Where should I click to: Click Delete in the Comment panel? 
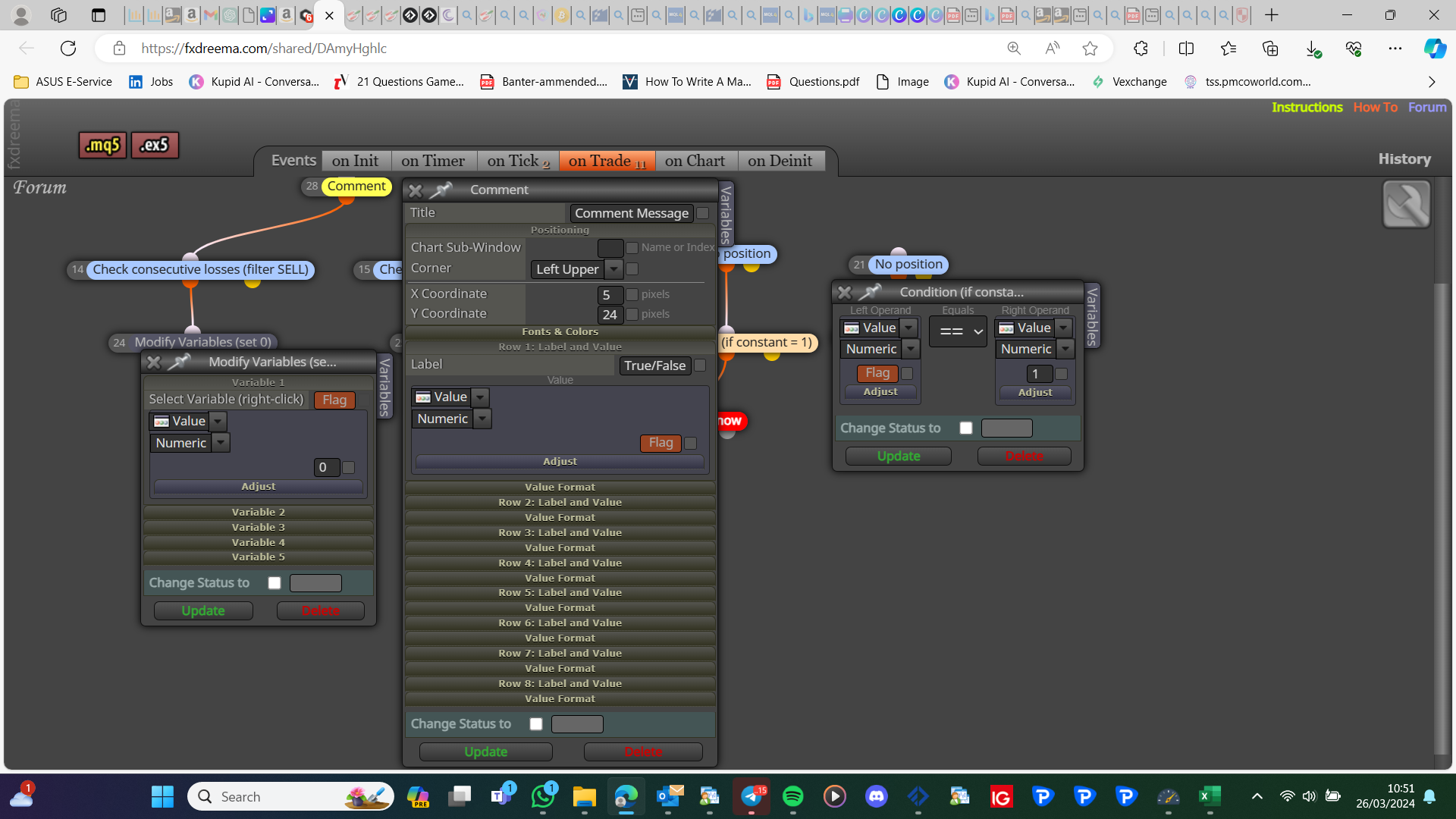click(x=643, y=752)
